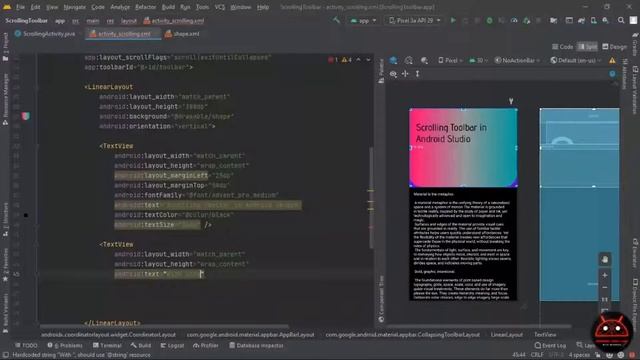The image size is (640, 360).
Task: Click the pan hand tool in preview
Action: point(604,260)
